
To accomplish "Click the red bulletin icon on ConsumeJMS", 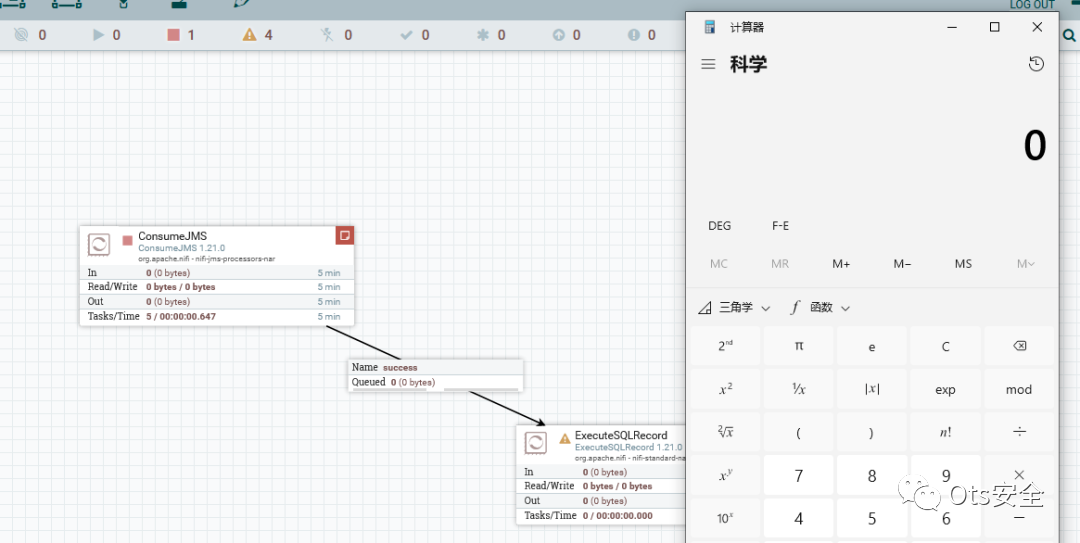I will 345,235.
